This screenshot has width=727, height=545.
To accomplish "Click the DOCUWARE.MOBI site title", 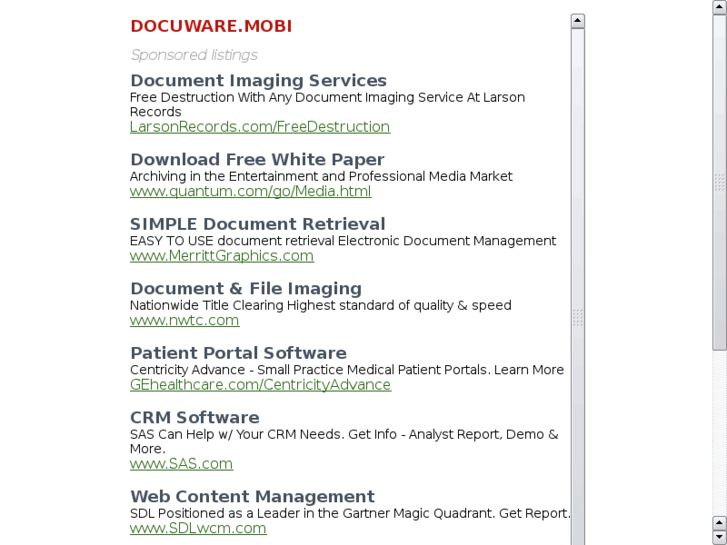I will [211, 26].
